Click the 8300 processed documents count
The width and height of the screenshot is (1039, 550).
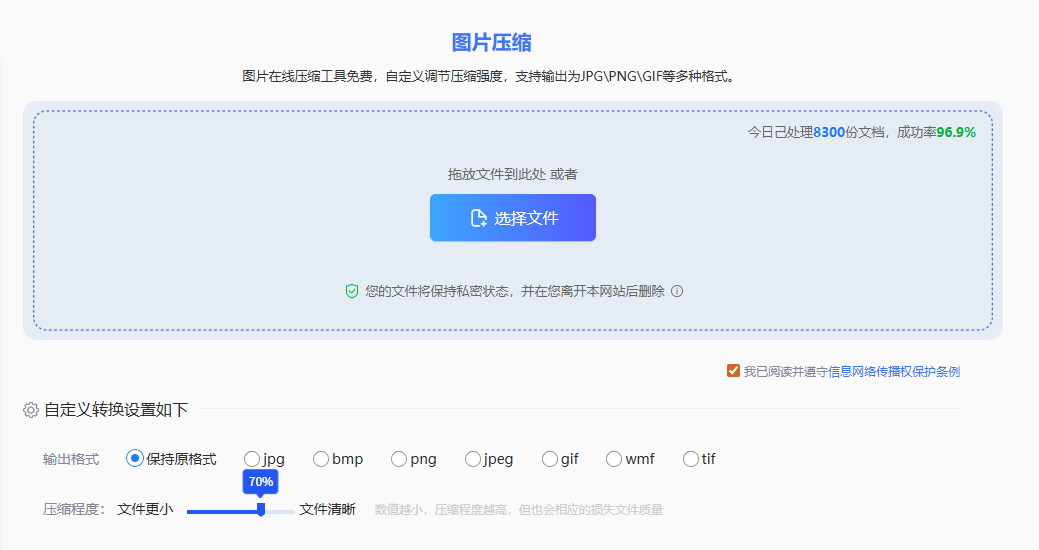pyautogui.click(x=829, y=133)
